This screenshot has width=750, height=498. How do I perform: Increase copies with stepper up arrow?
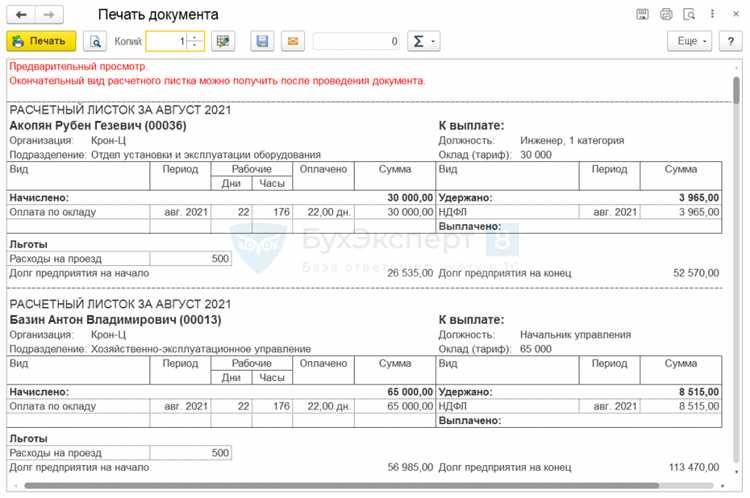click(195, 37)
